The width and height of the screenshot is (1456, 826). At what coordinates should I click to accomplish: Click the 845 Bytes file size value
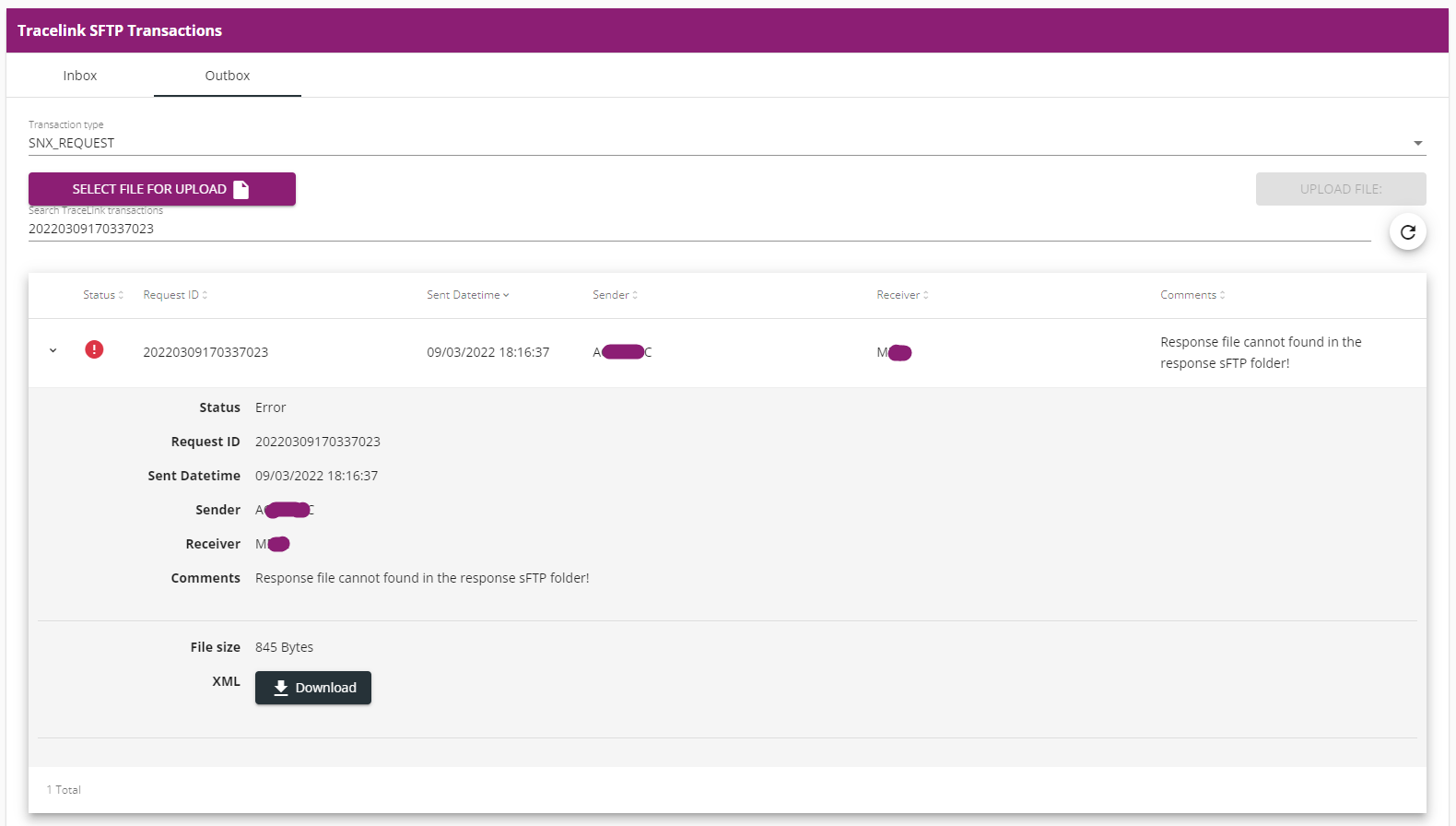[x=285, y=647]
